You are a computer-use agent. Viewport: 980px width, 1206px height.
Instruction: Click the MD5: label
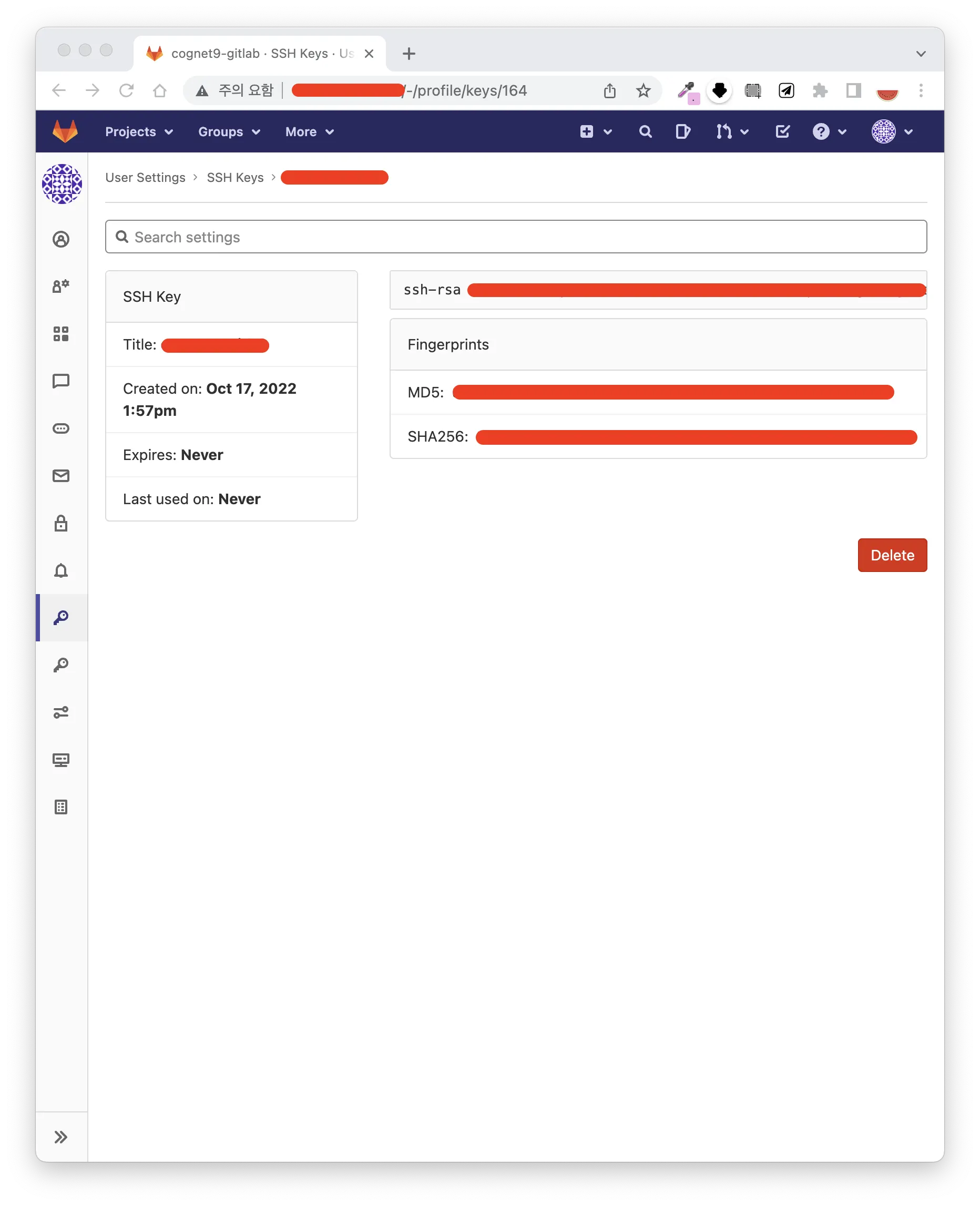pyautogui.click(x=425, y=392)
